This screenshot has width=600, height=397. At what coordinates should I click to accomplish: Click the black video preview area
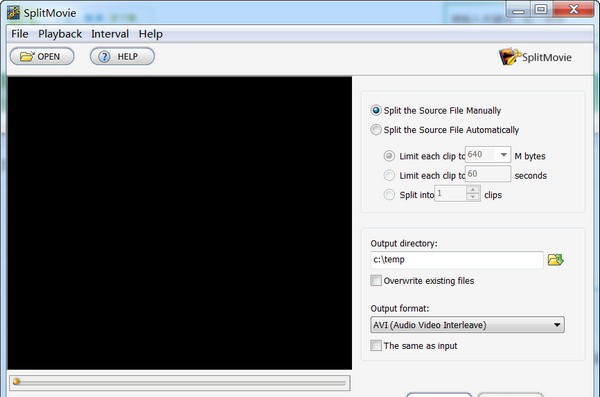click(x=179, y=223)
